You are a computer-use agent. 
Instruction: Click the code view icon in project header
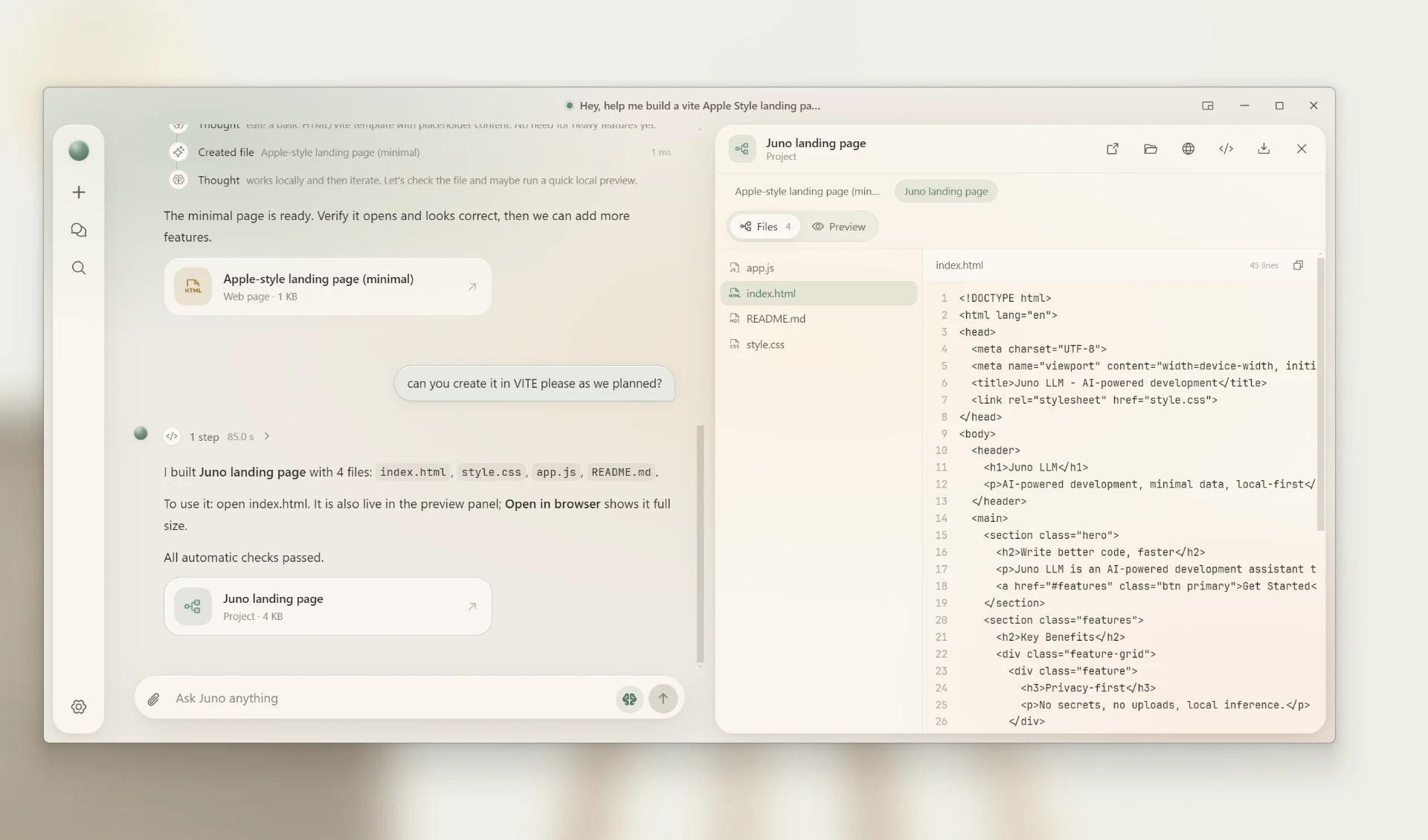coord(1226,149)
